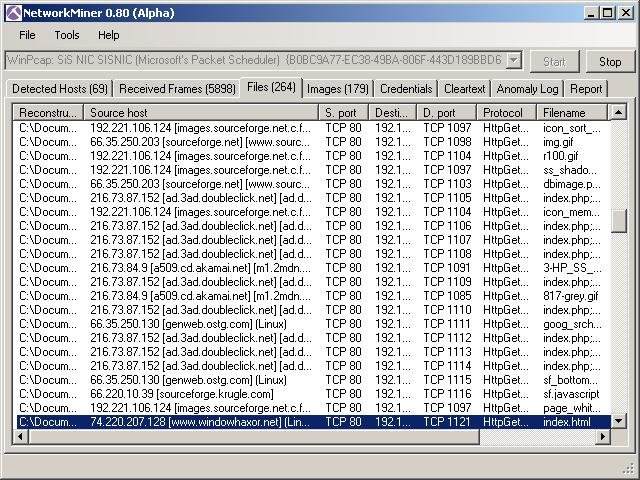Screen dimensions: 640x480
Task: Open the Tools menu
Action: (x=67, y=35)
